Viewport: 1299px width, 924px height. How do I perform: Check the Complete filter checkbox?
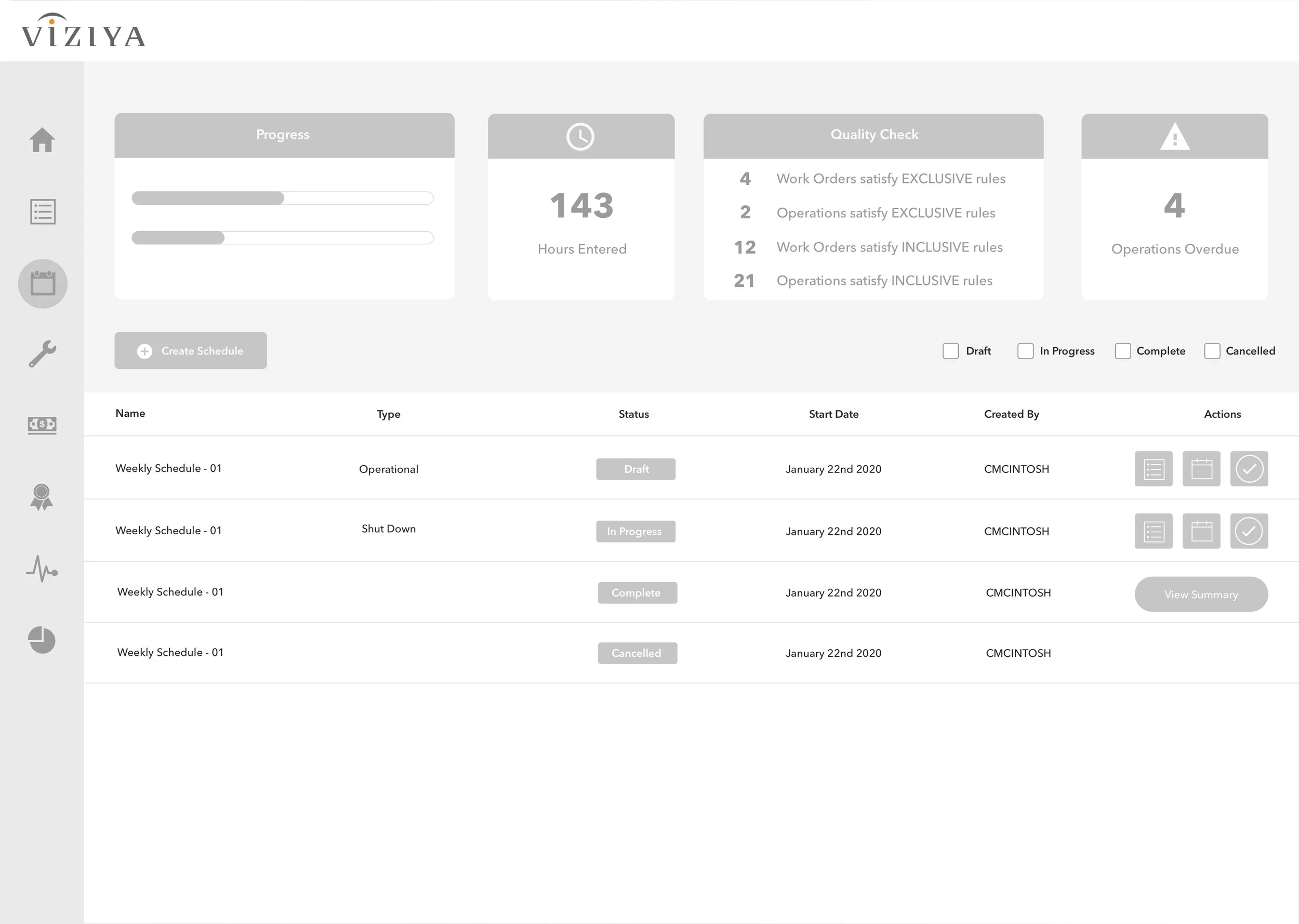1123,351
